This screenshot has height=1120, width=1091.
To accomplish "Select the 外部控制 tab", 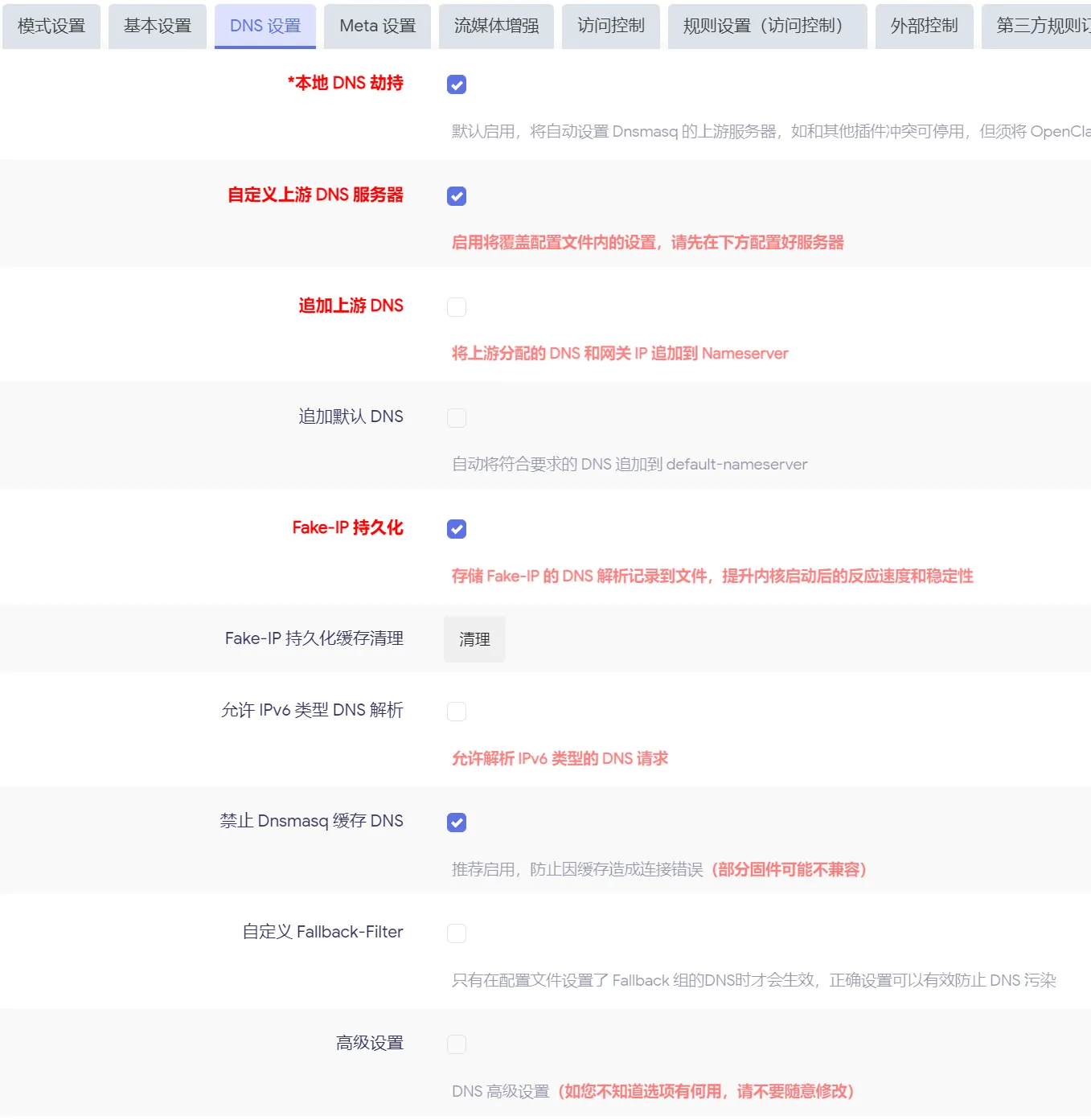I will pyautogui.click(x=924, y=26).
